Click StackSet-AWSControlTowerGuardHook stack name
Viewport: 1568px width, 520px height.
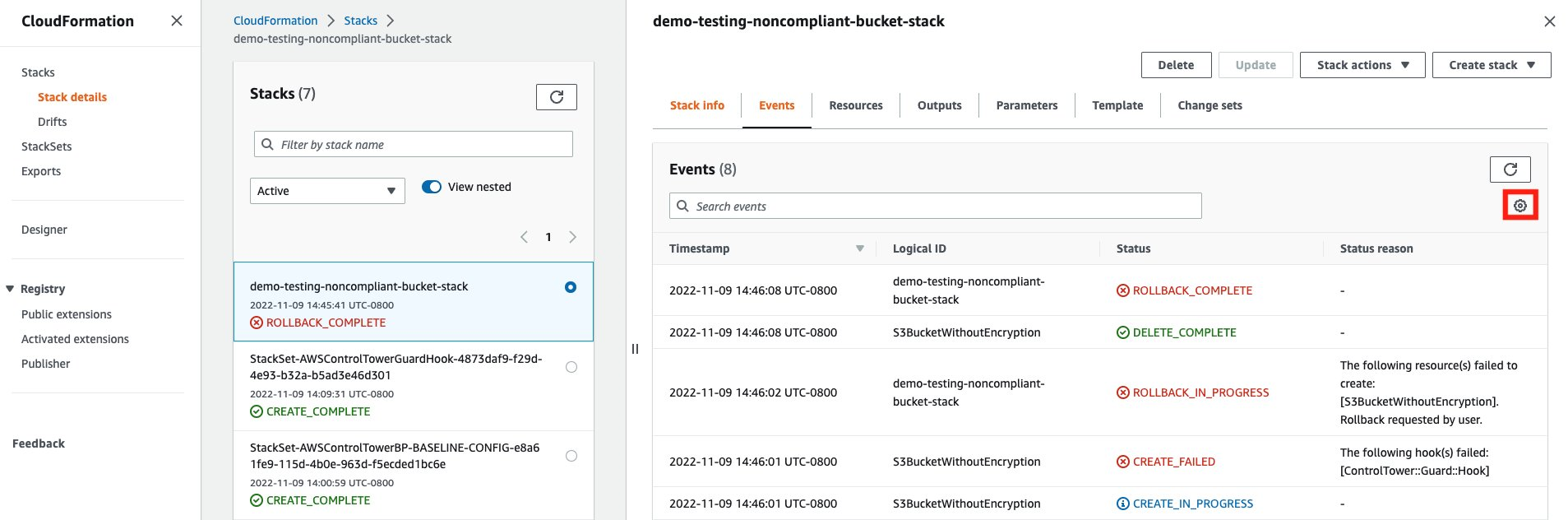pyautogui.click(x=396, y=367)
